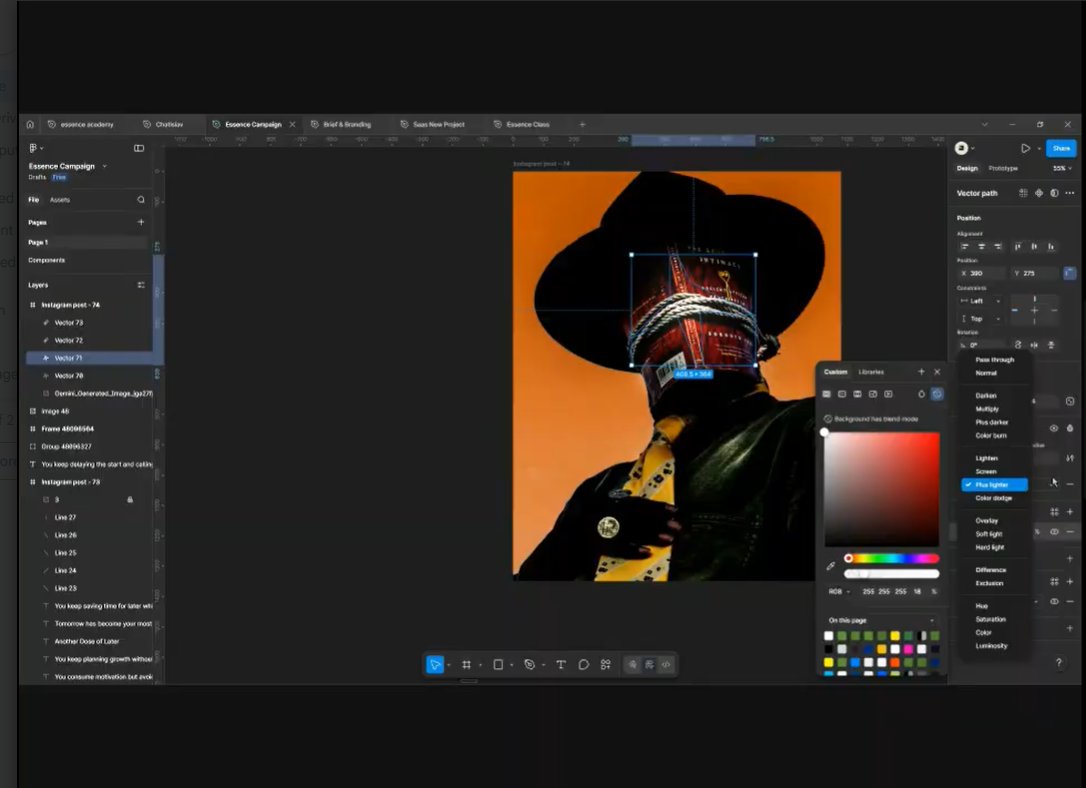Viewport: 1086px width, 788px height.
Task: Select layer "Another Dose of Later"
Action: [89, 641]
